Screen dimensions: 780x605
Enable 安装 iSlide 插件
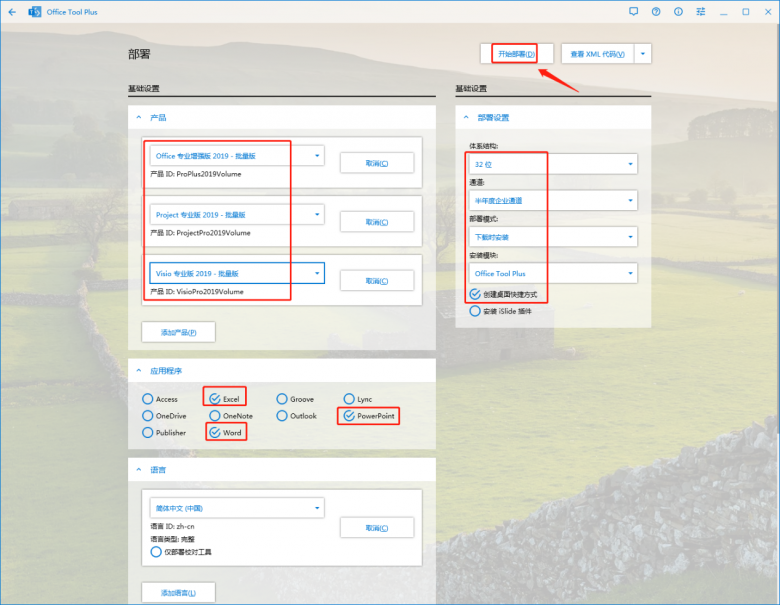pos(475,311)
